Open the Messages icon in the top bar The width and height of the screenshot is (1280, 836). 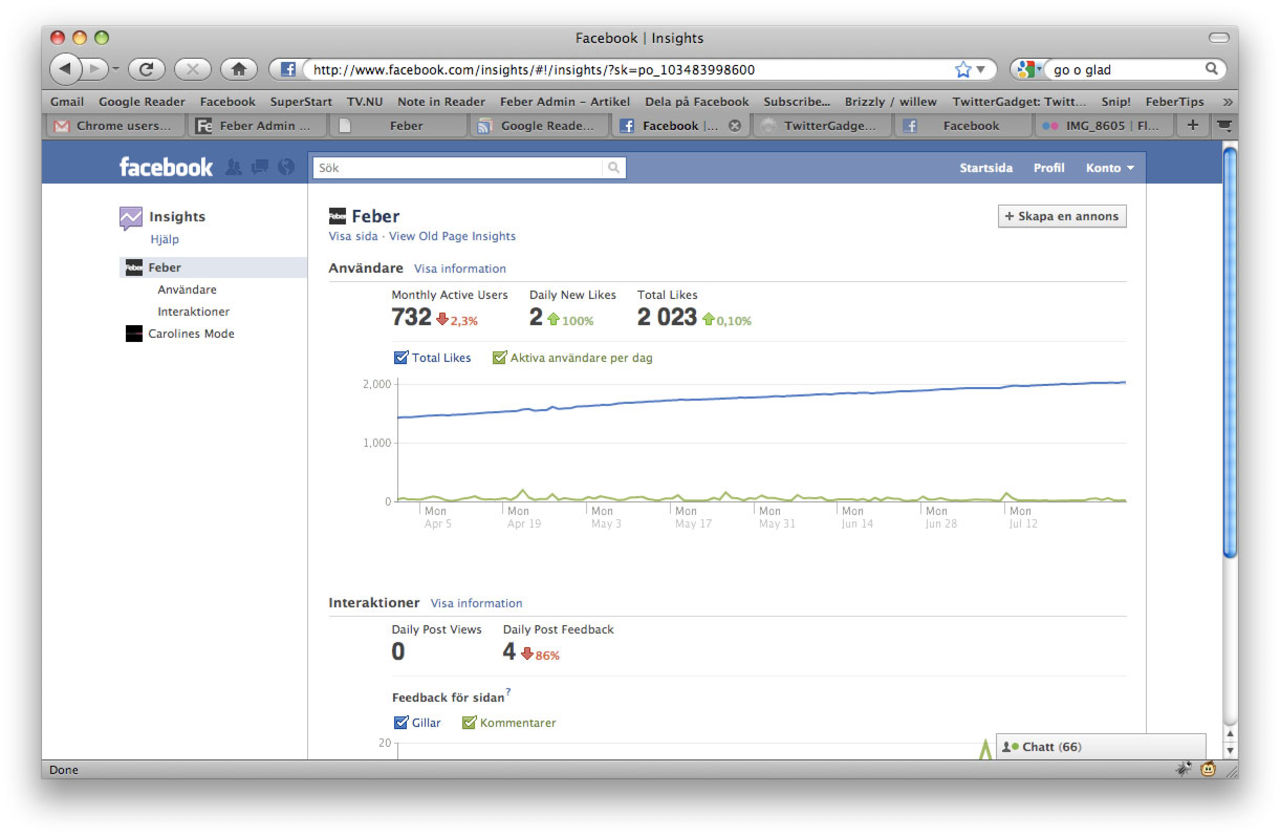tap(258, 167)
